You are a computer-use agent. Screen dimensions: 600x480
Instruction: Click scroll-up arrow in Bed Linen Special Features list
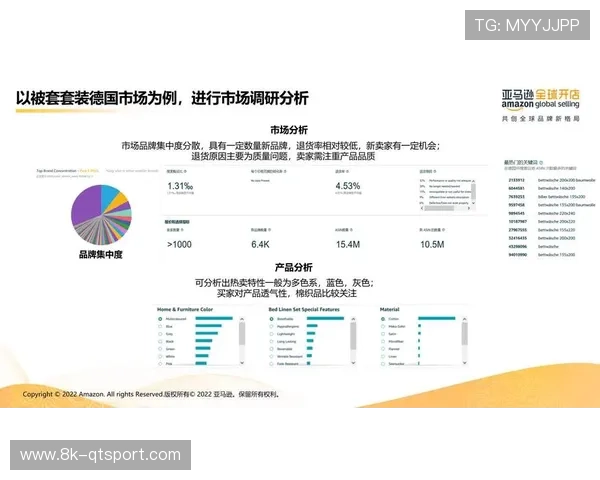[x=353, y=319]
